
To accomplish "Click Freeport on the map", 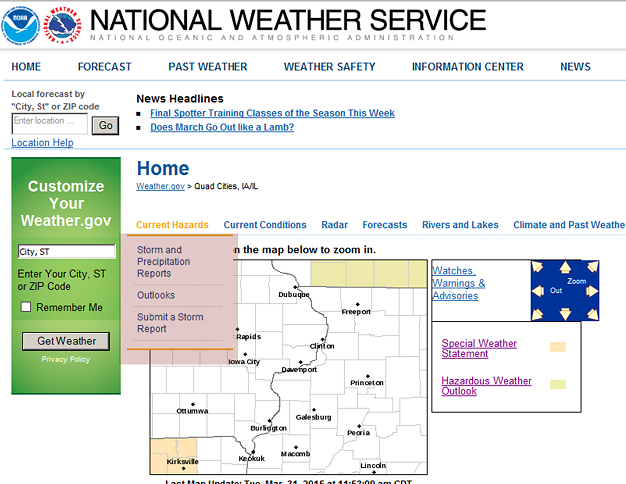I will [x=356, y=311].
